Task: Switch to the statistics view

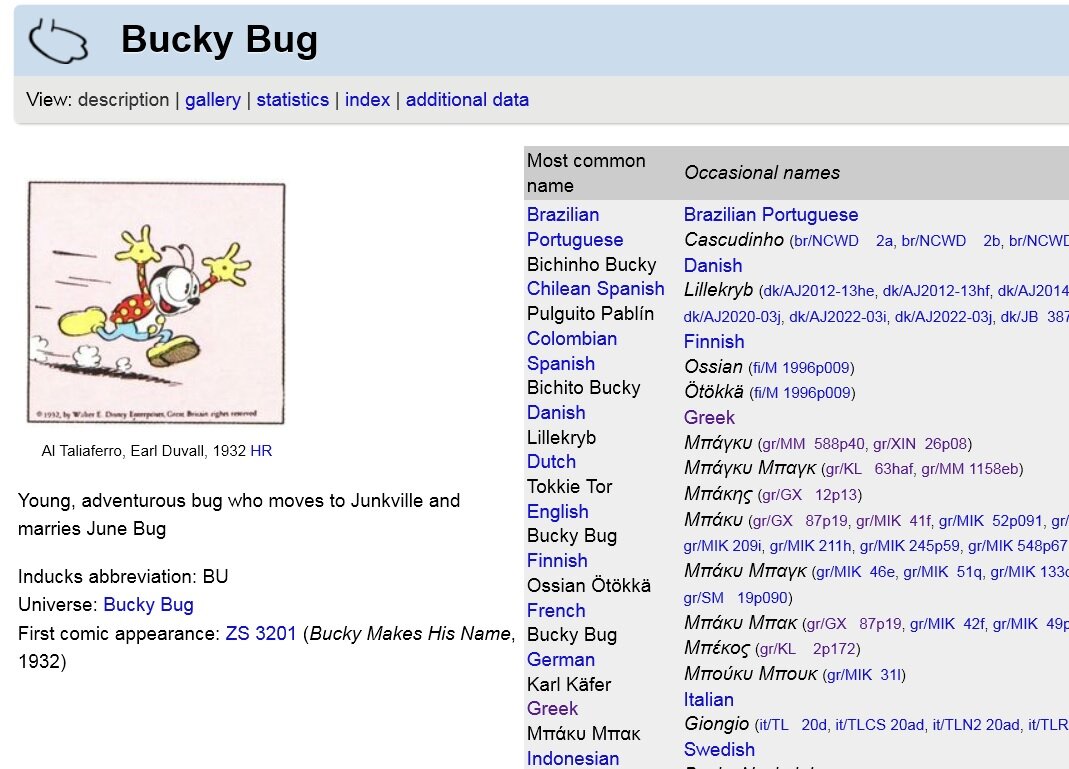Action: click(292, 100)
